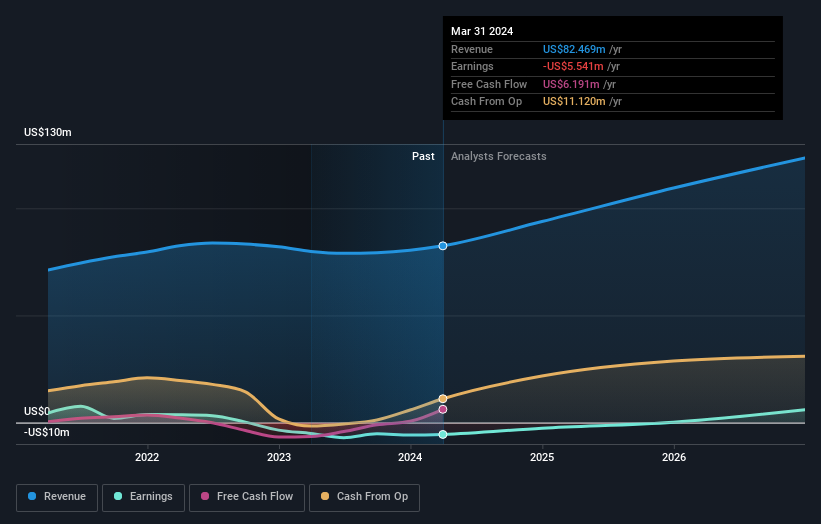This screenshot has width=821, height=524.
Task: Click the Past section label
Action: pos(423,156)
